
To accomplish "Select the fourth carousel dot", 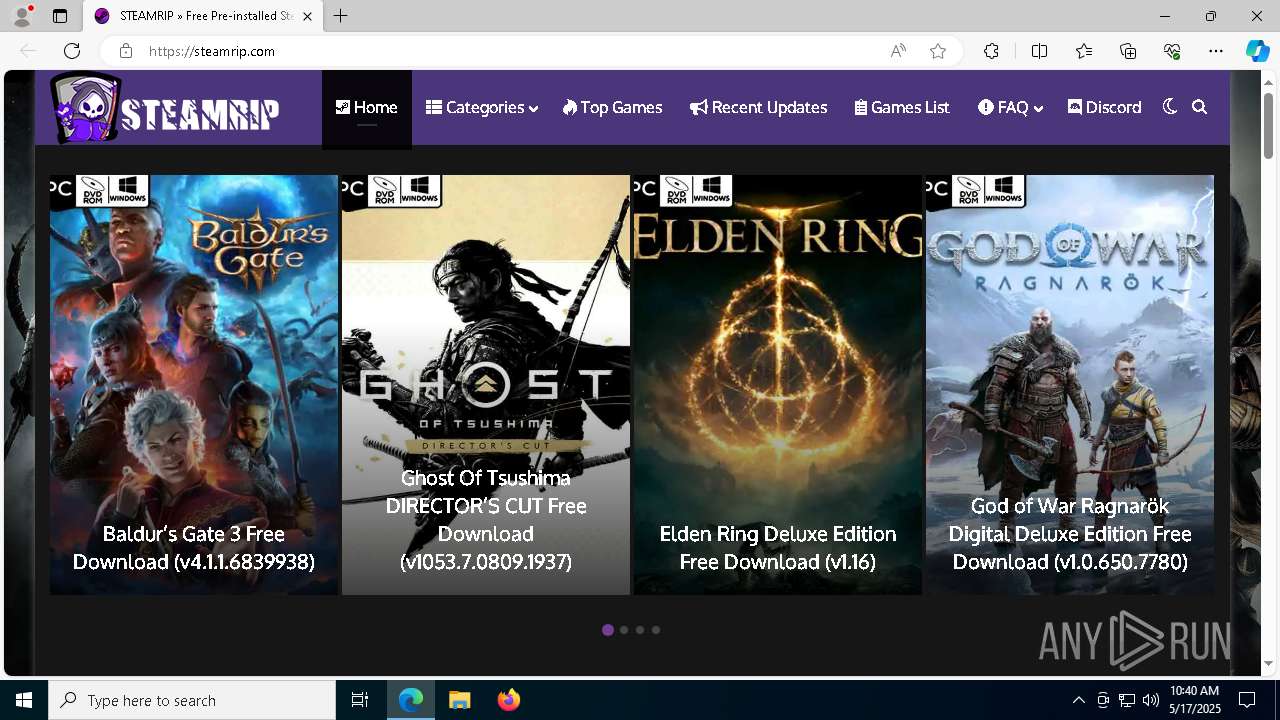I will click(656, 630).
